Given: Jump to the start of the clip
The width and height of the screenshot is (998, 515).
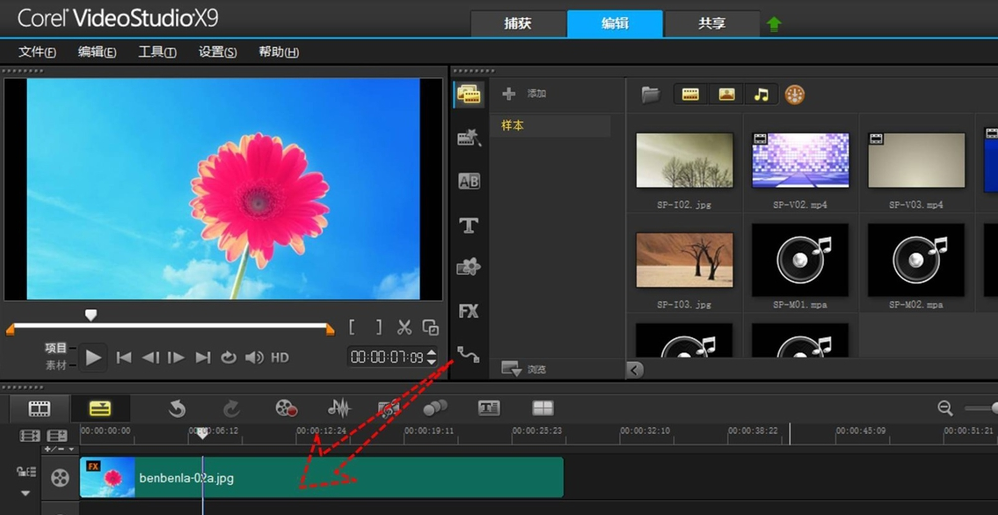Looking at the screenshot, I should (x=124, y=358).
